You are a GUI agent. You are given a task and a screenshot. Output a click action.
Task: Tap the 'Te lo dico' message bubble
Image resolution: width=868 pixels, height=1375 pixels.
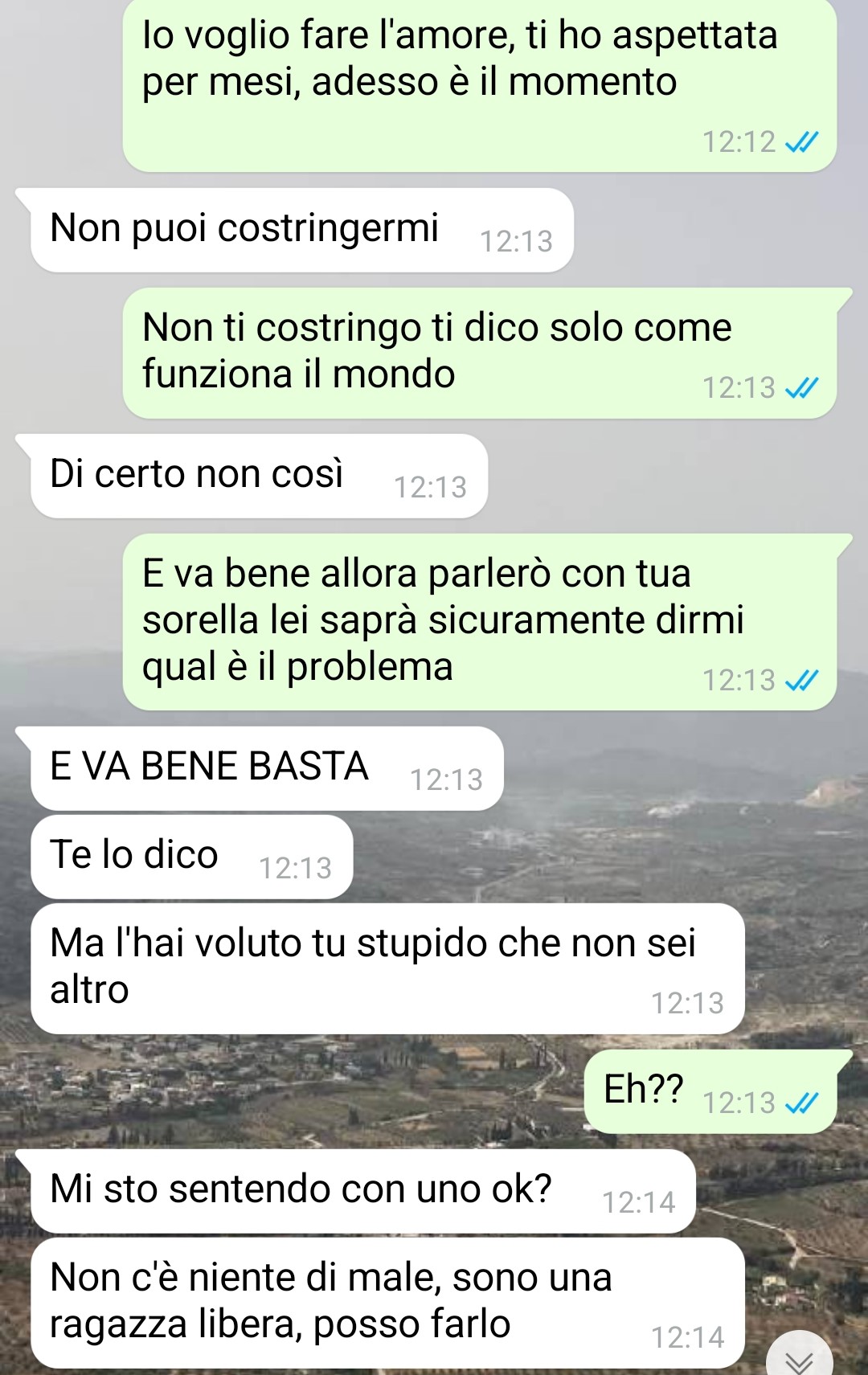pyautogui.click(x=192, y=857)
